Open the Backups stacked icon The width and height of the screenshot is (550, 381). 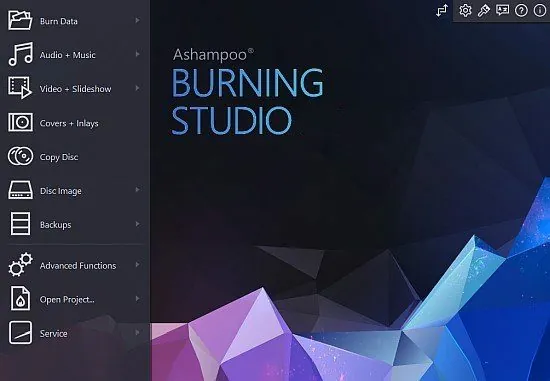20,223
